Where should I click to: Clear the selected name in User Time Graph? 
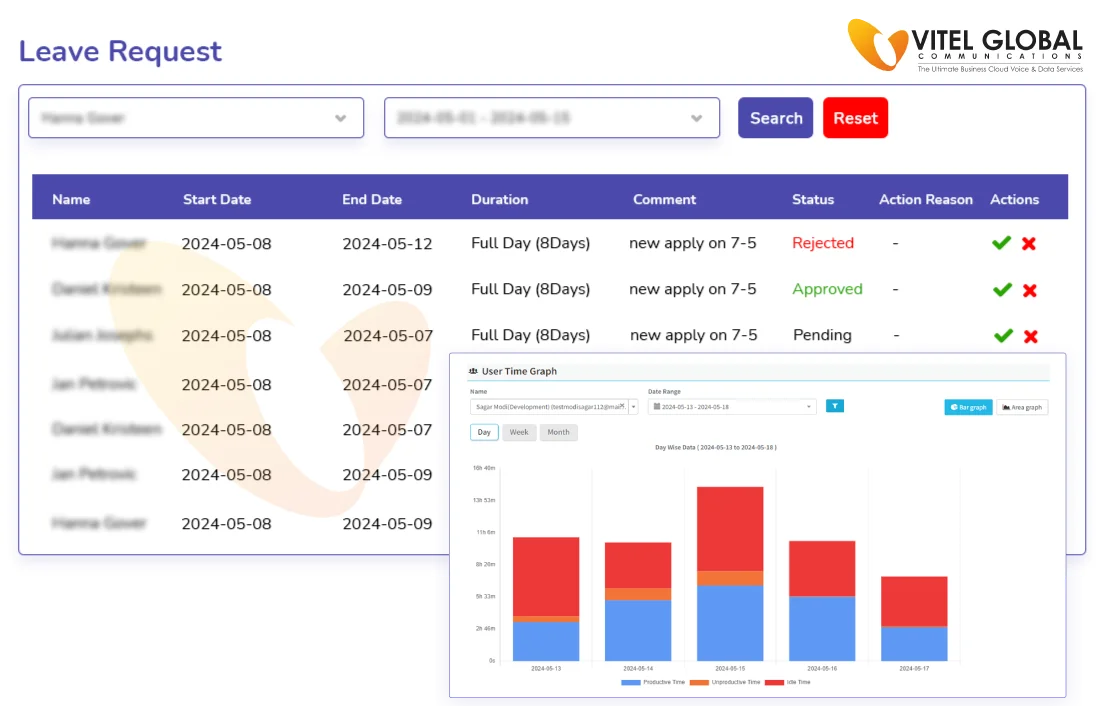point(622,406)
